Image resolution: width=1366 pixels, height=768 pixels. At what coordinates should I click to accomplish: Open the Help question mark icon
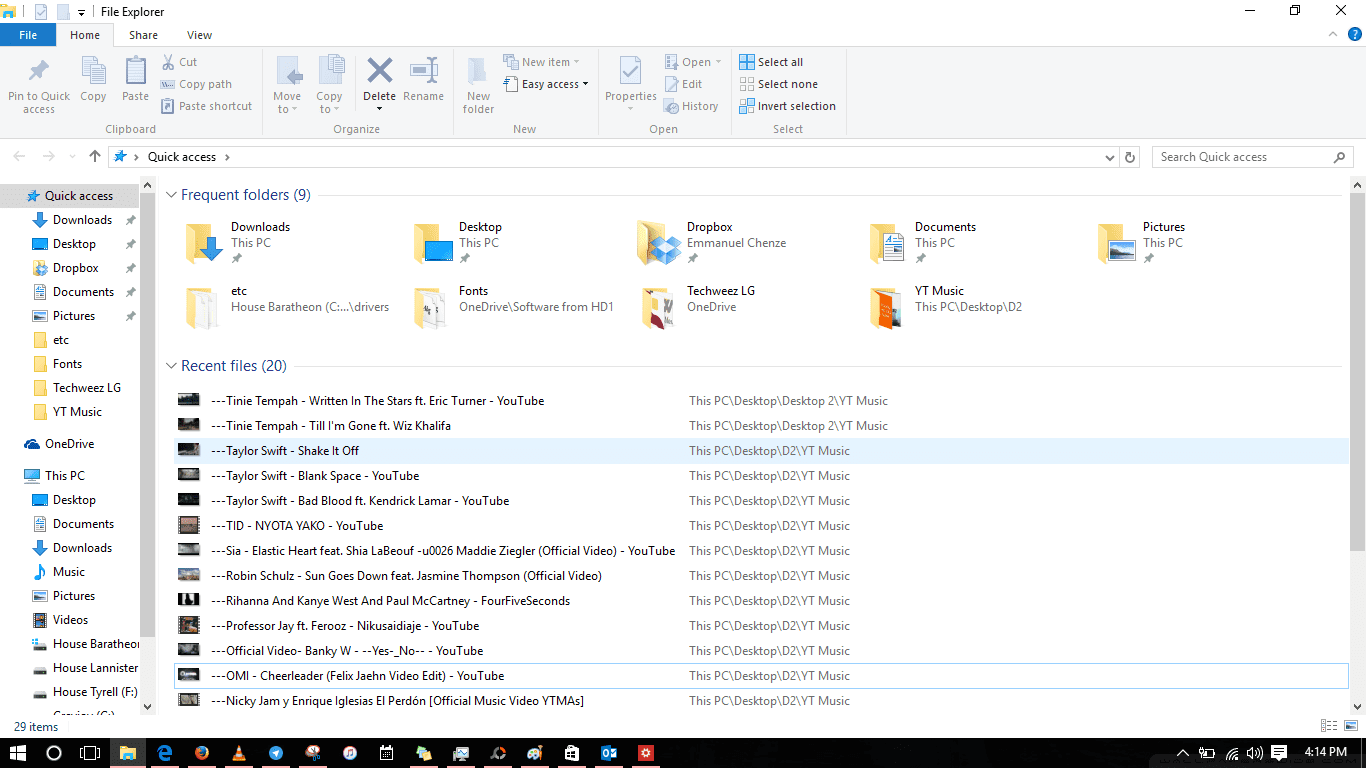[1355, 34]
